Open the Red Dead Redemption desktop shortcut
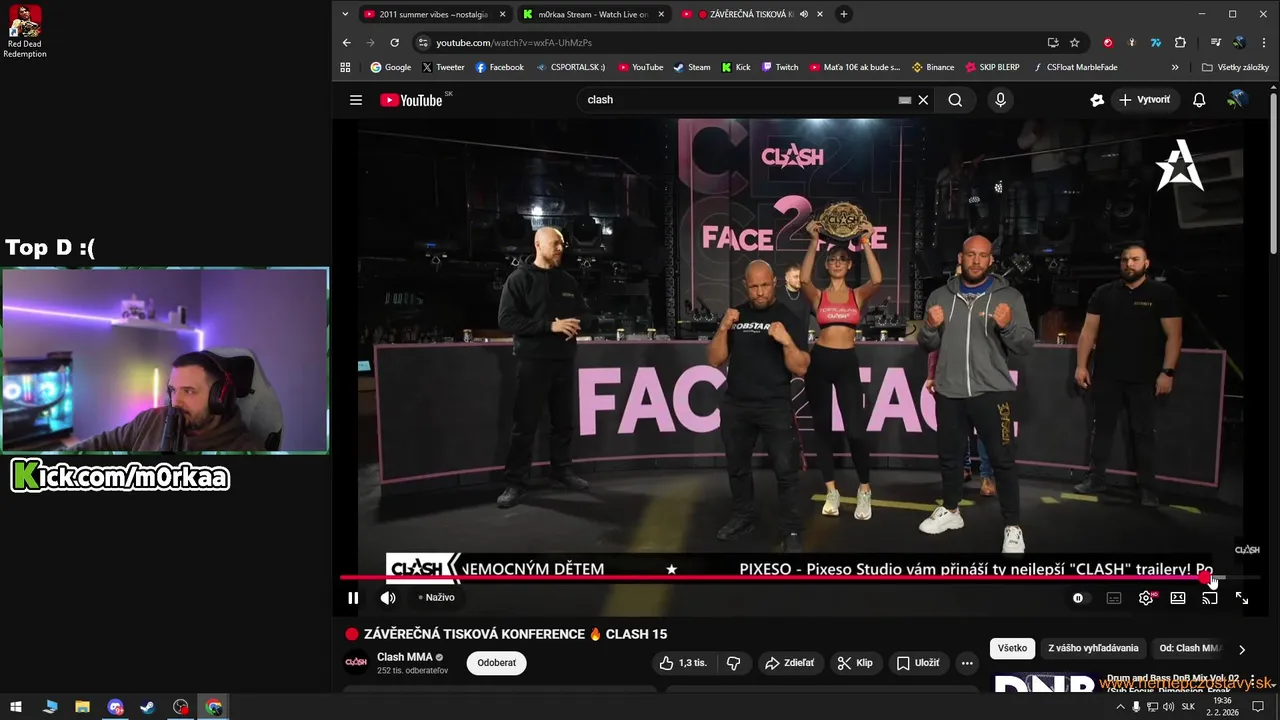 coord(24,31)
